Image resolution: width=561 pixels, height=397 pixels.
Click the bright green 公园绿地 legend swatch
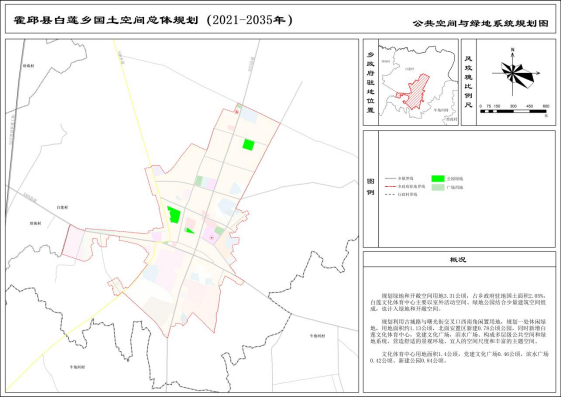click(x=438, y=178)
